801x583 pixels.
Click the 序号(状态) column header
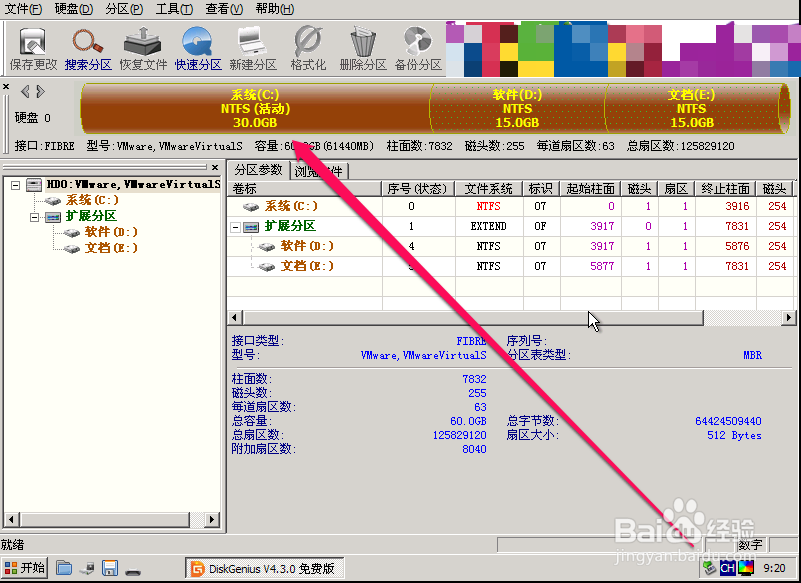(x=418, y=189)
